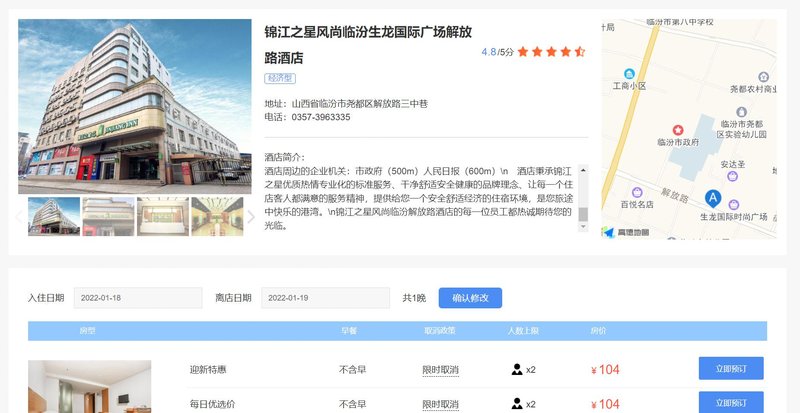800x413 pixels.
Task: Show next photos with right gallery arrow
Action: 251,216
